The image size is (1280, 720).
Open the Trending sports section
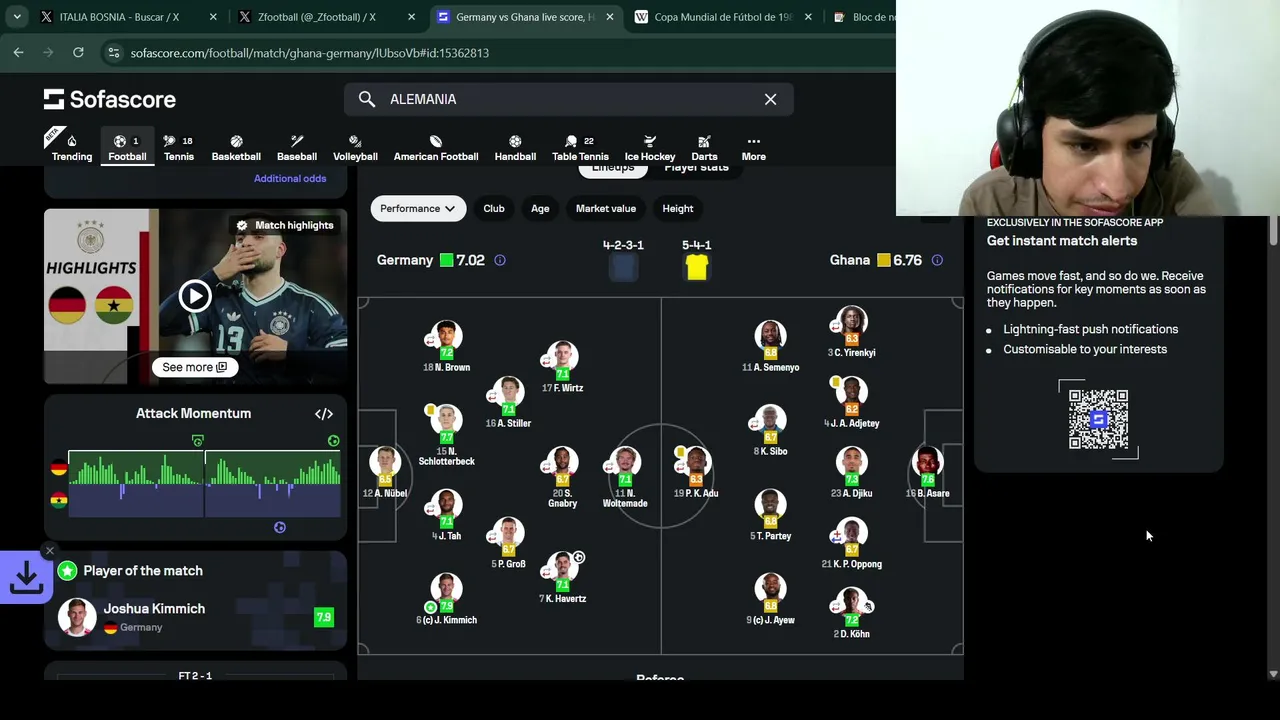pos(72,147)
